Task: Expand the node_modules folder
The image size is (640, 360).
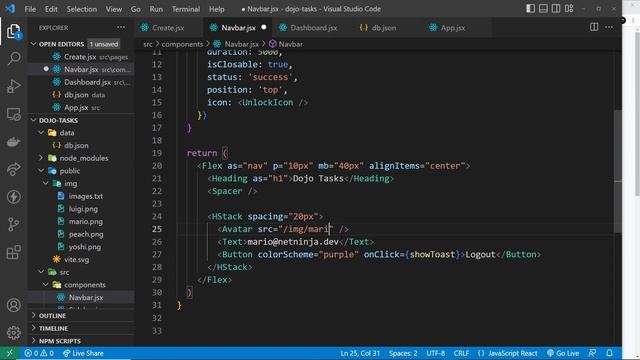Action: [41, 158]
